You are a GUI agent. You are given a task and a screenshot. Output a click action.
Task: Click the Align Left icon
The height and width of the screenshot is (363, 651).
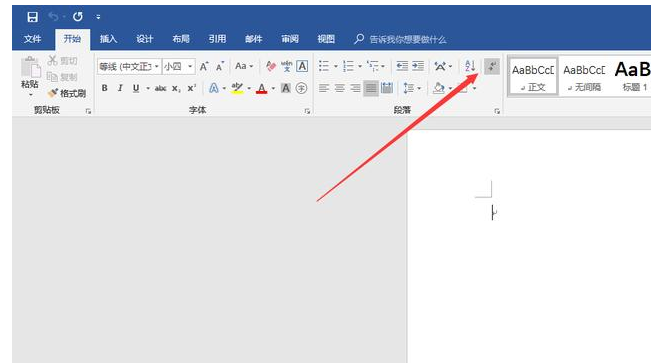pos(324,88)
